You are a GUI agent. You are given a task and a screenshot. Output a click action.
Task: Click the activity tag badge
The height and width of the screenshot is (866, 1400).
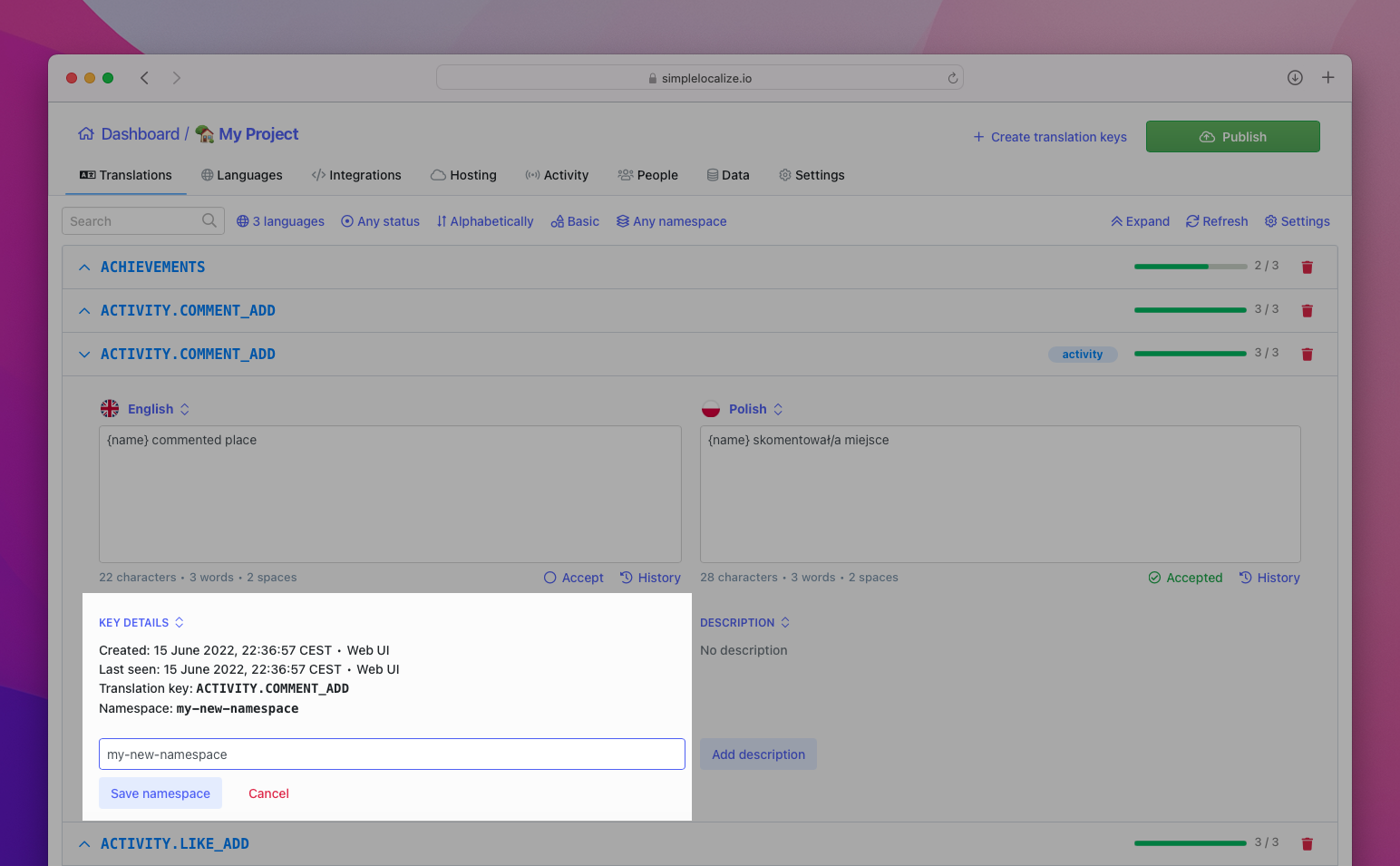(x=1083, y=355)
